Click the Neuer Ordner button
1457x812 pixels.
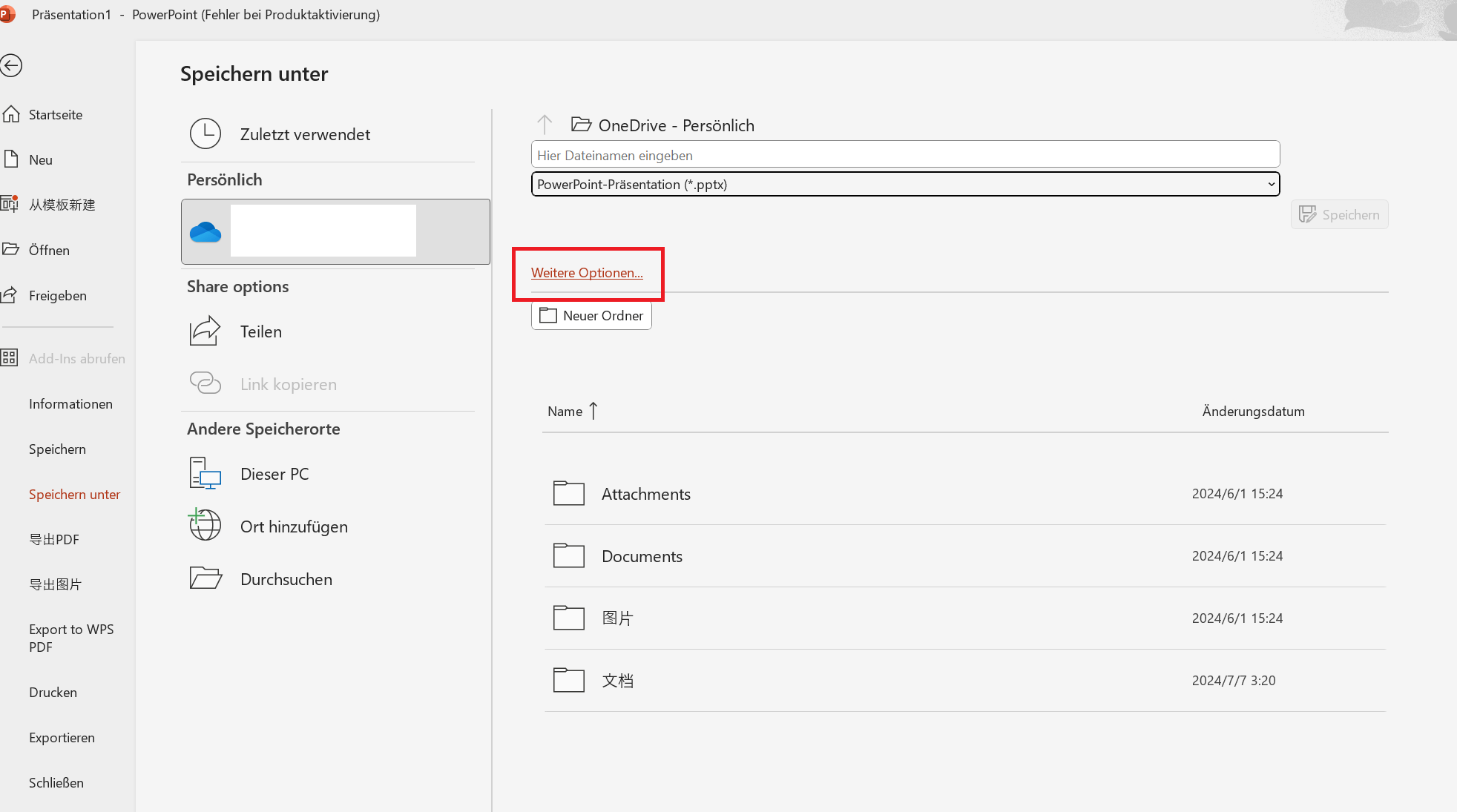(591, 316)
